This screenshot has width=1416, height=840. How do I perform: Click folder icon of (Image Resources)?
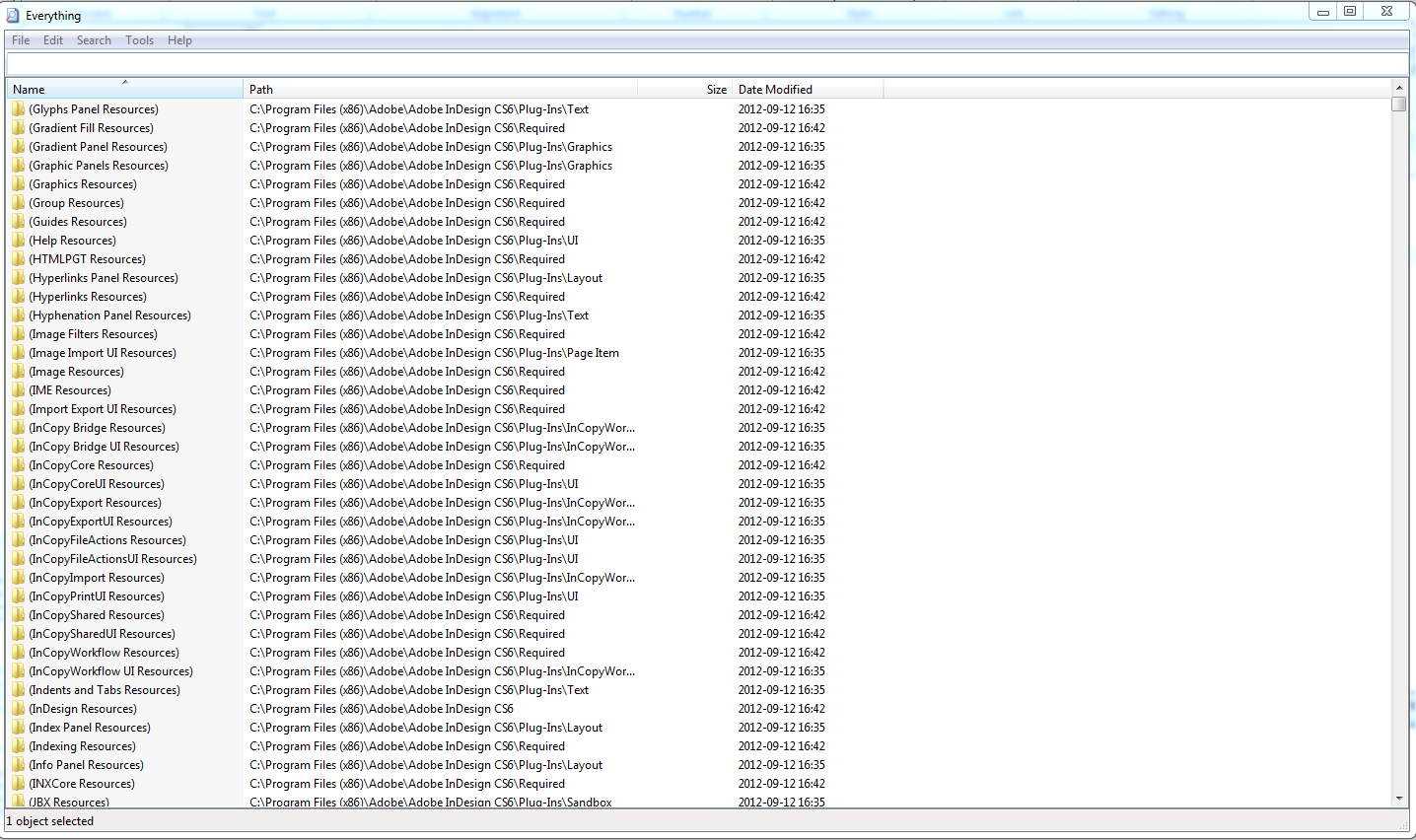(x=19, y=372)
